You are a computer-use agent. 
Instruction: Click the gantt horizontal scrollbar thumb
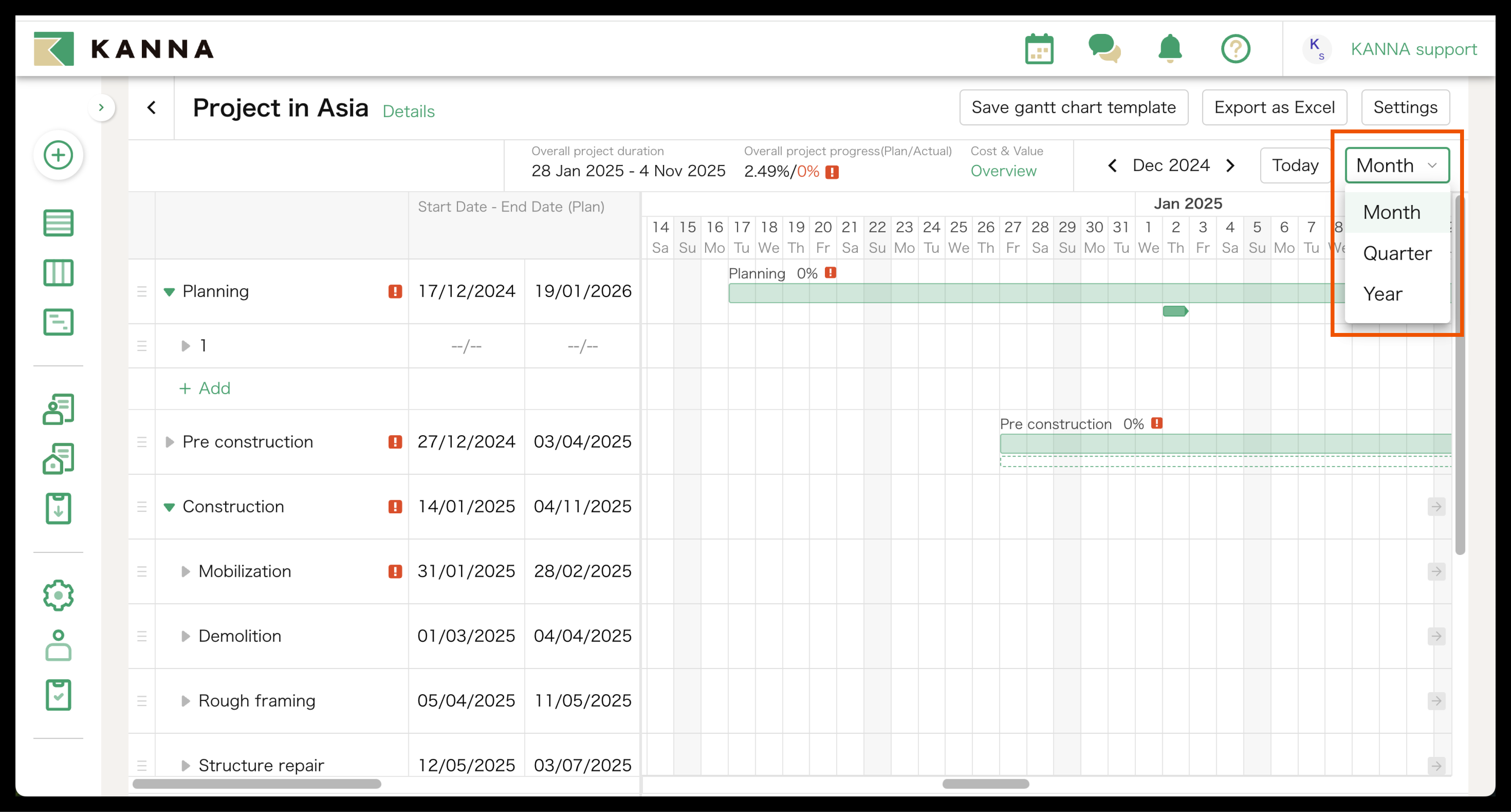(986, 784)
